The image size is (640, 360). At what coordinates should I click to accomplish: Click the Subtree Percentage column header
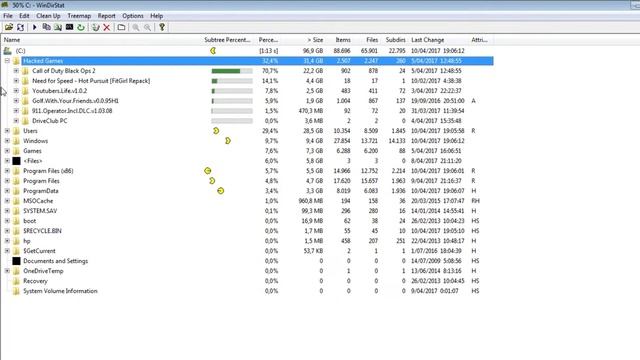(x=228, y=40)
